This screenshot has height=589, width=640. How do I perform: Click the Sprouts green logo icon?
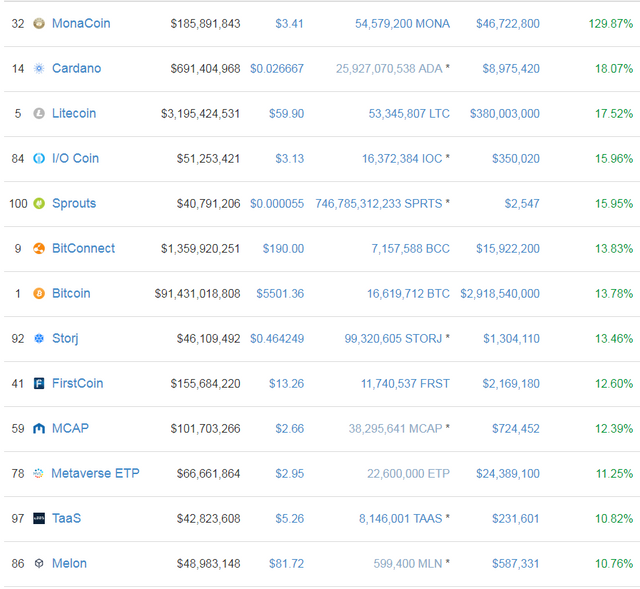coord(39,203)
